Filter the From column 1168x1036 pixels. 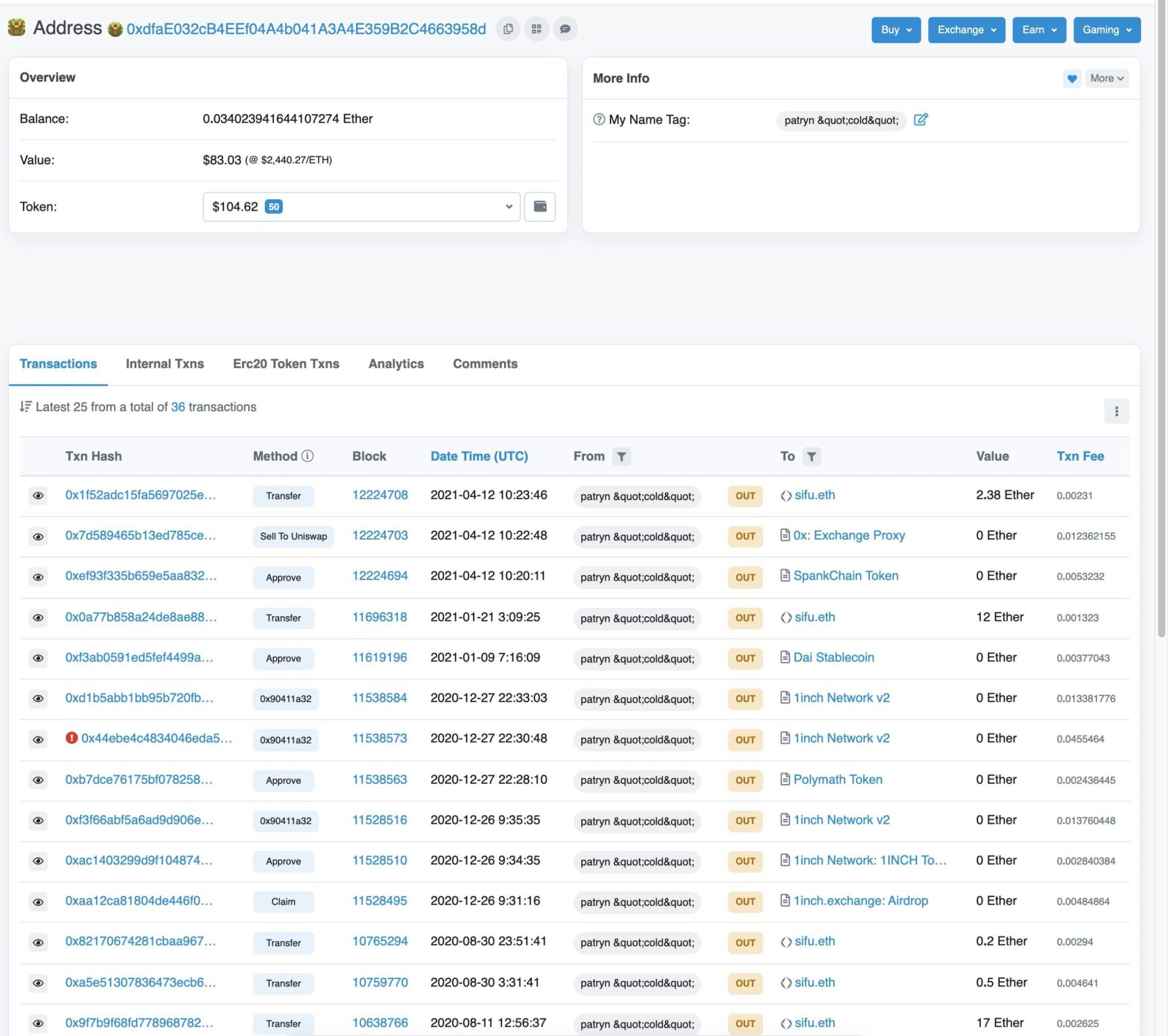point(621,456)
